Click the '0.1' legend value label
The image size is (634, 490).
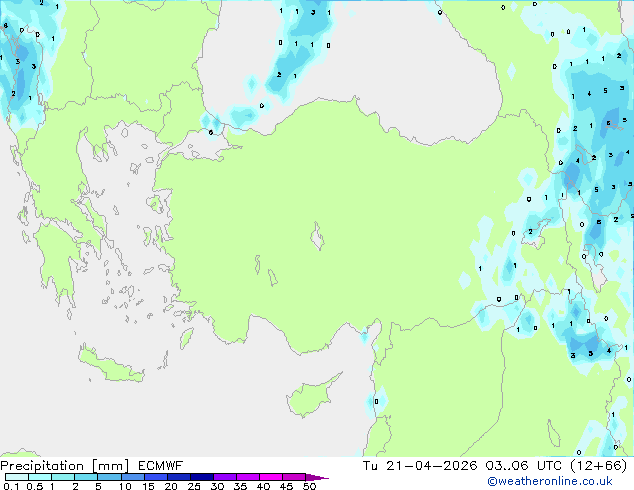tap(11, 486)
